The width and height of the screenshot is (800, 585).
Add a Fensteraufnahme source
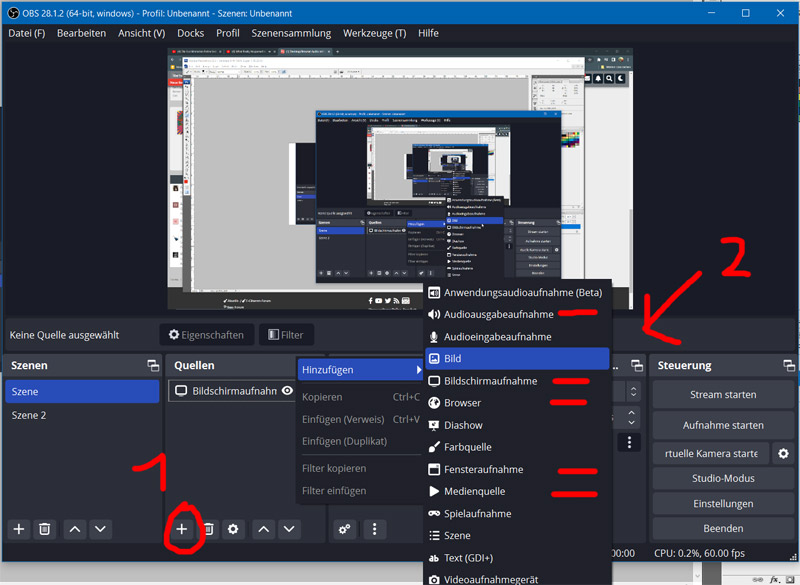click(x=517, y=469)
